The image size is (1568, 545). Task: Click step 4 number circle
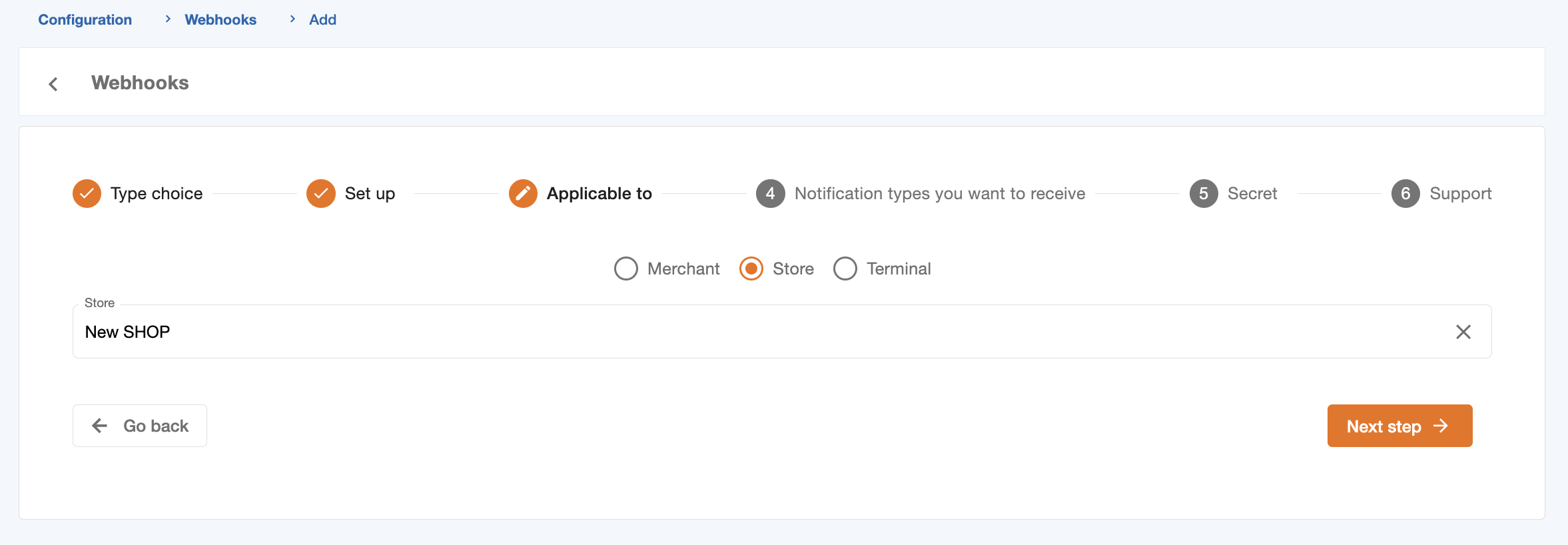(x=770, y=194)
